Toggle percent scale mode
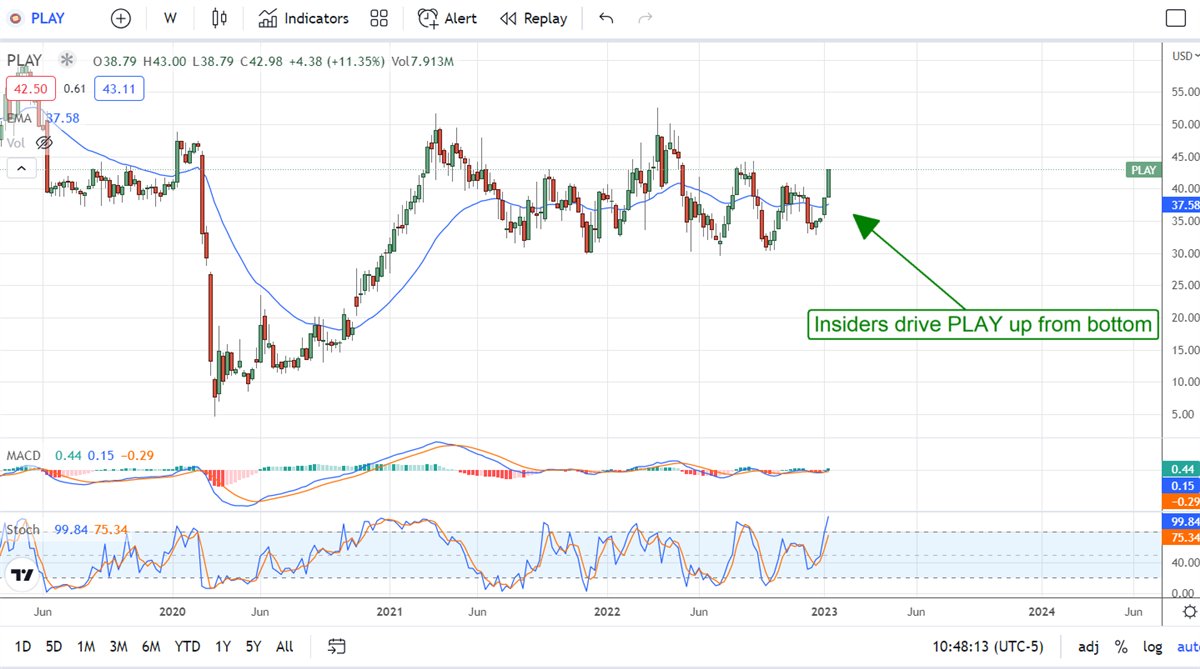 tap(1121, 647)
